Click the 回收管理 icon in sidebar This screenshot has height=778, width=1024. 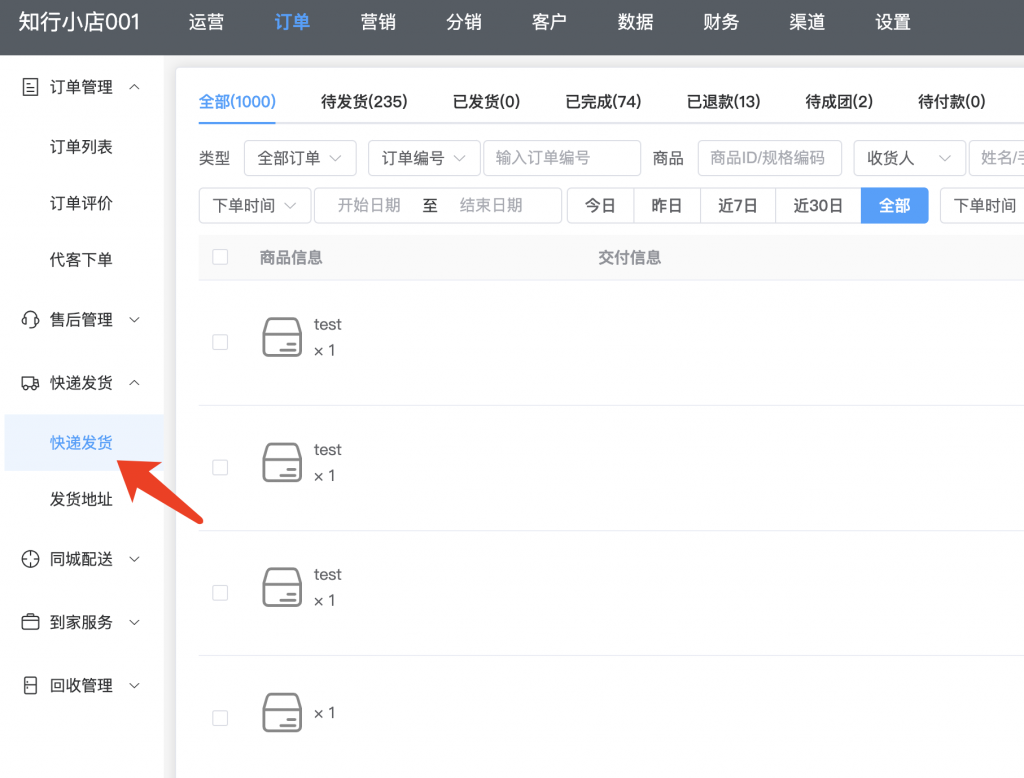click(x=31, y=686)
